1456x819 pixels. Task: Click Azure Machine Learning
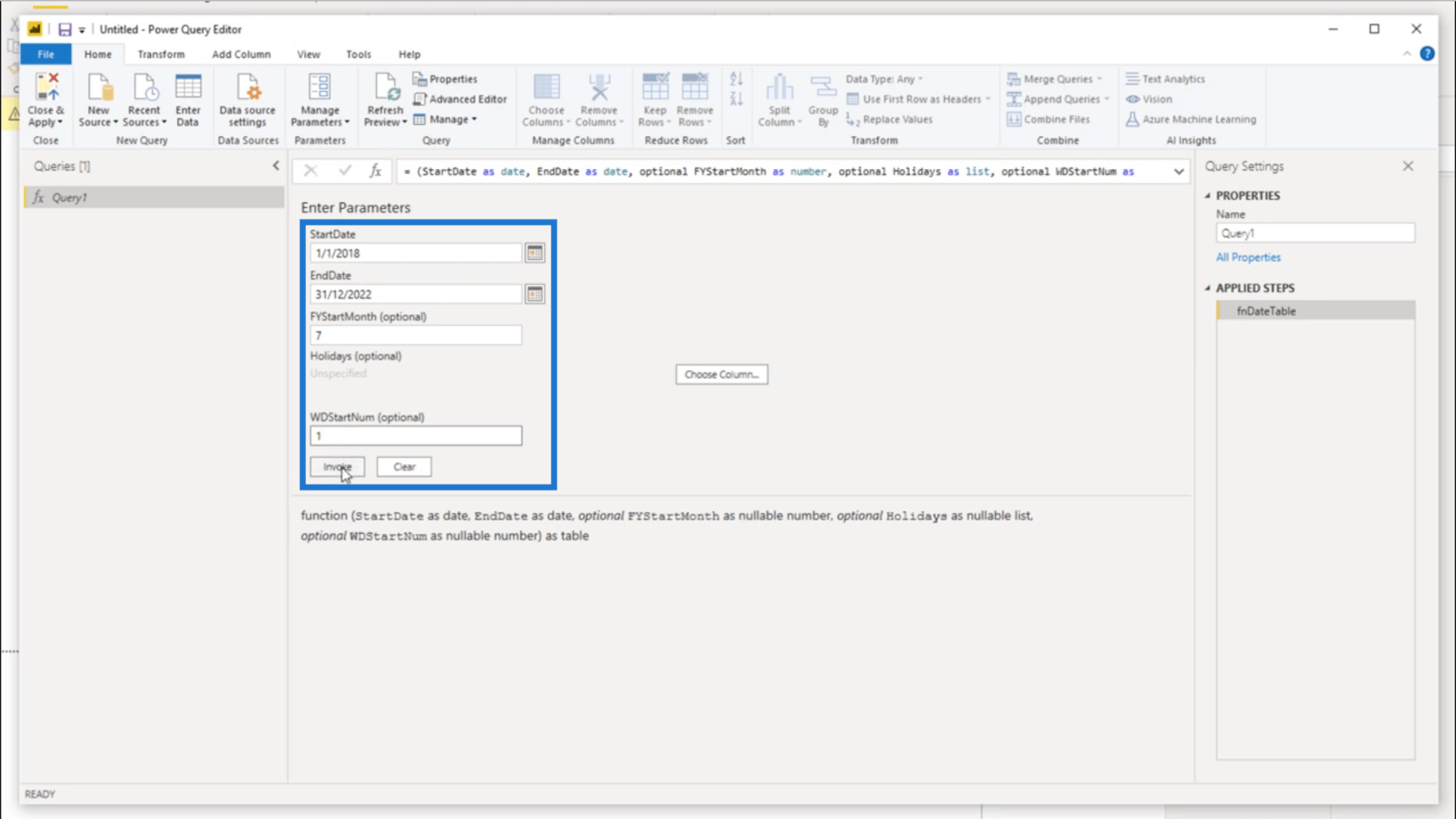[1191, 120]
